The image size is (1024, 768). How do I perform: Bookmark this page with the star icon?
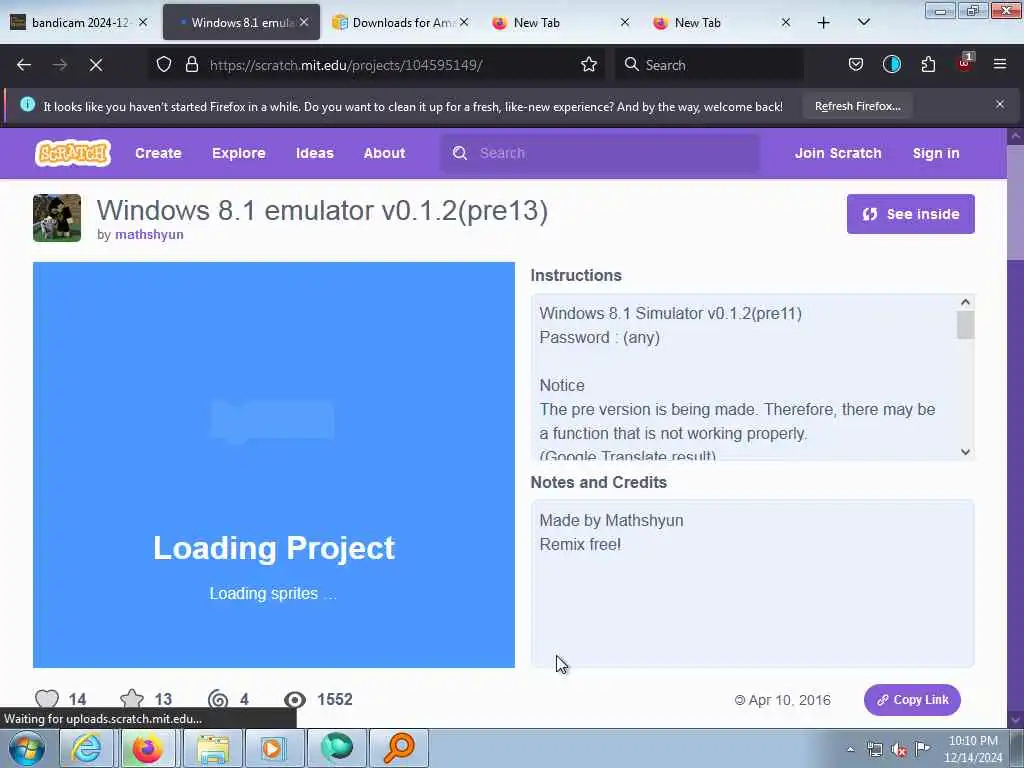(589, 64)
